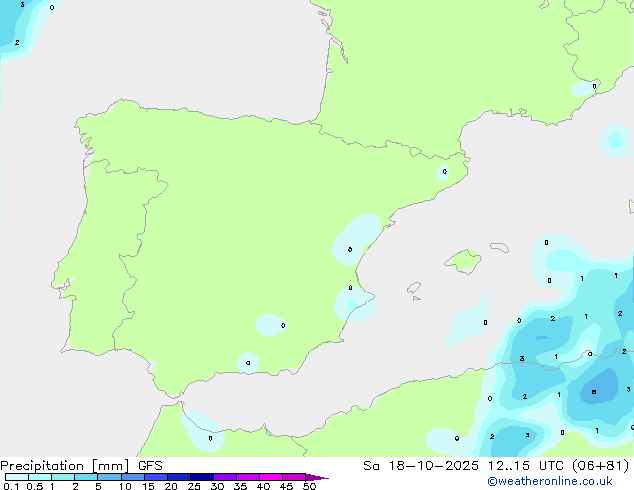Click the 'Sa 18-10-2025 12..15 UTC (06+81)' timestamp
634x490 pixels.
(x=496, y=466)
